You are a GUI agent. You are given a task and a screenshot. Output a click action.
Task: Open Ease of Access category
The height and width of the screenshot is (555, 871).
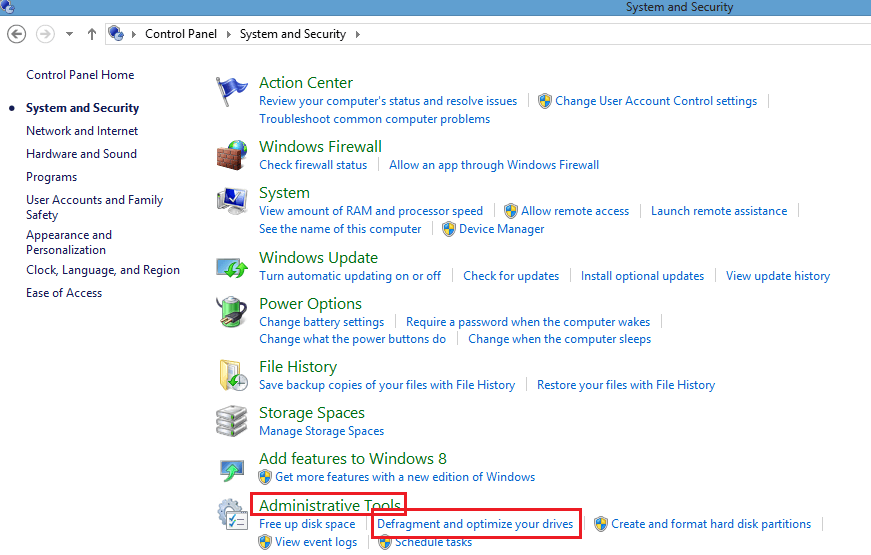[x=64, y=293]
